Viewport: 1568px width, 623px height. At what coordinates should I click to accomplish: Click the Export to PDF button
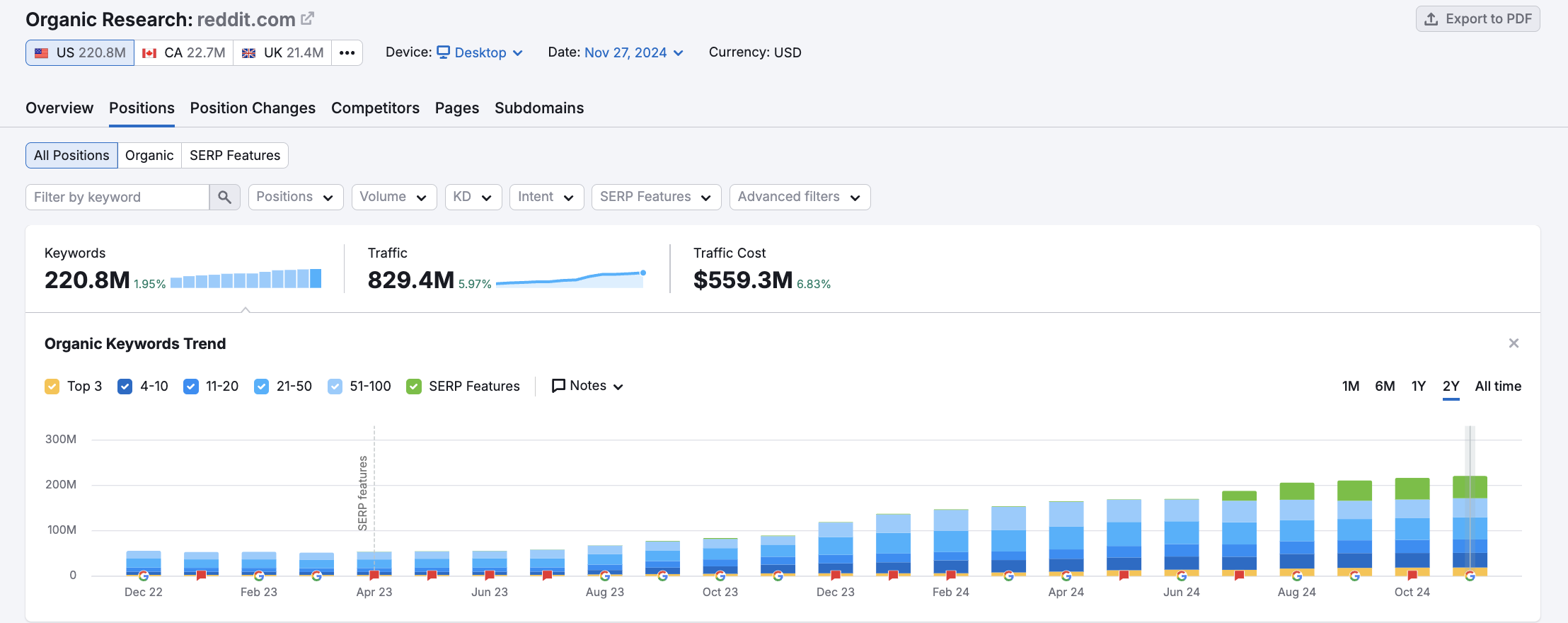[x=1477, y=19]
